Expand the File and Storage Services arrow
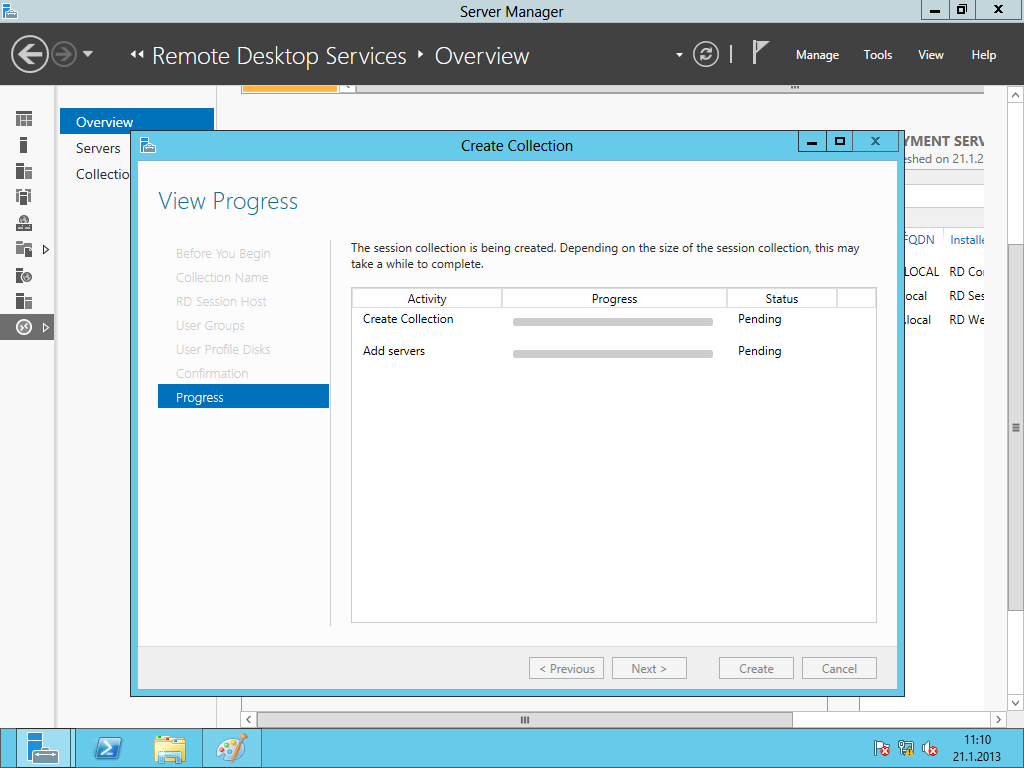 tap(45, 249)
